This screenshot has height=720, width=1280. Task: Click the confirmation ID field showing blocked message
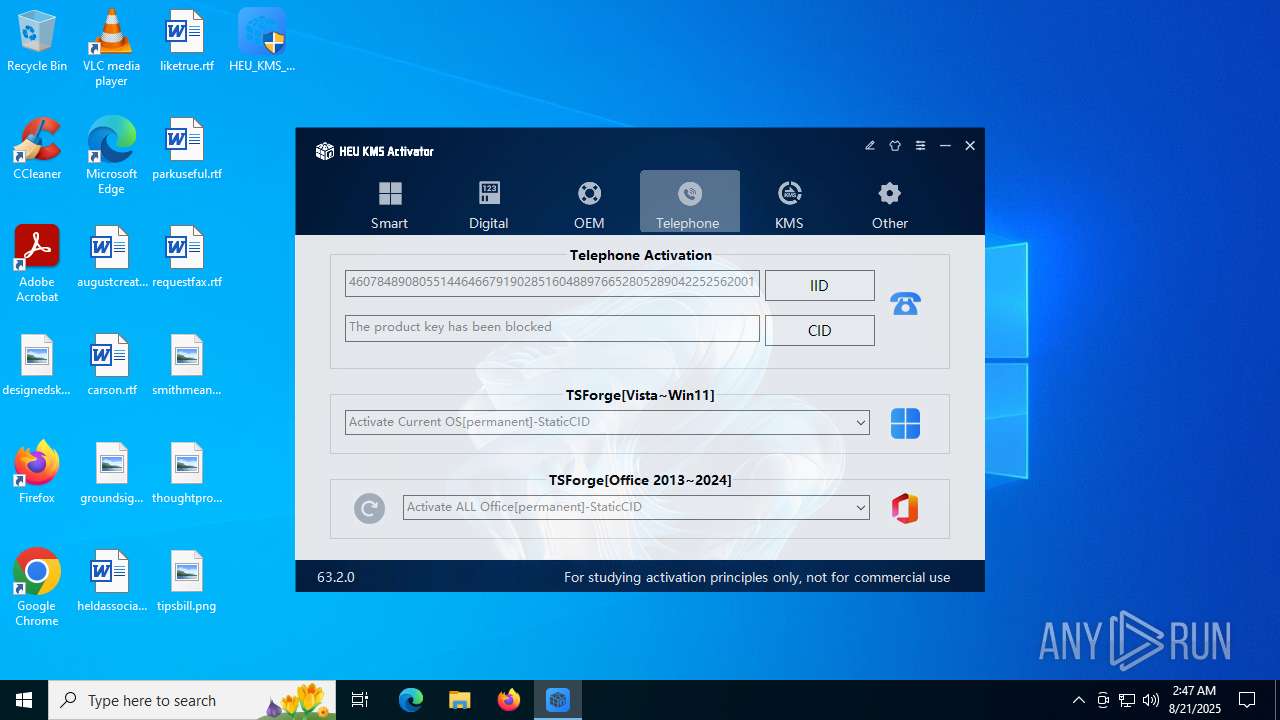tap(552, 328)
